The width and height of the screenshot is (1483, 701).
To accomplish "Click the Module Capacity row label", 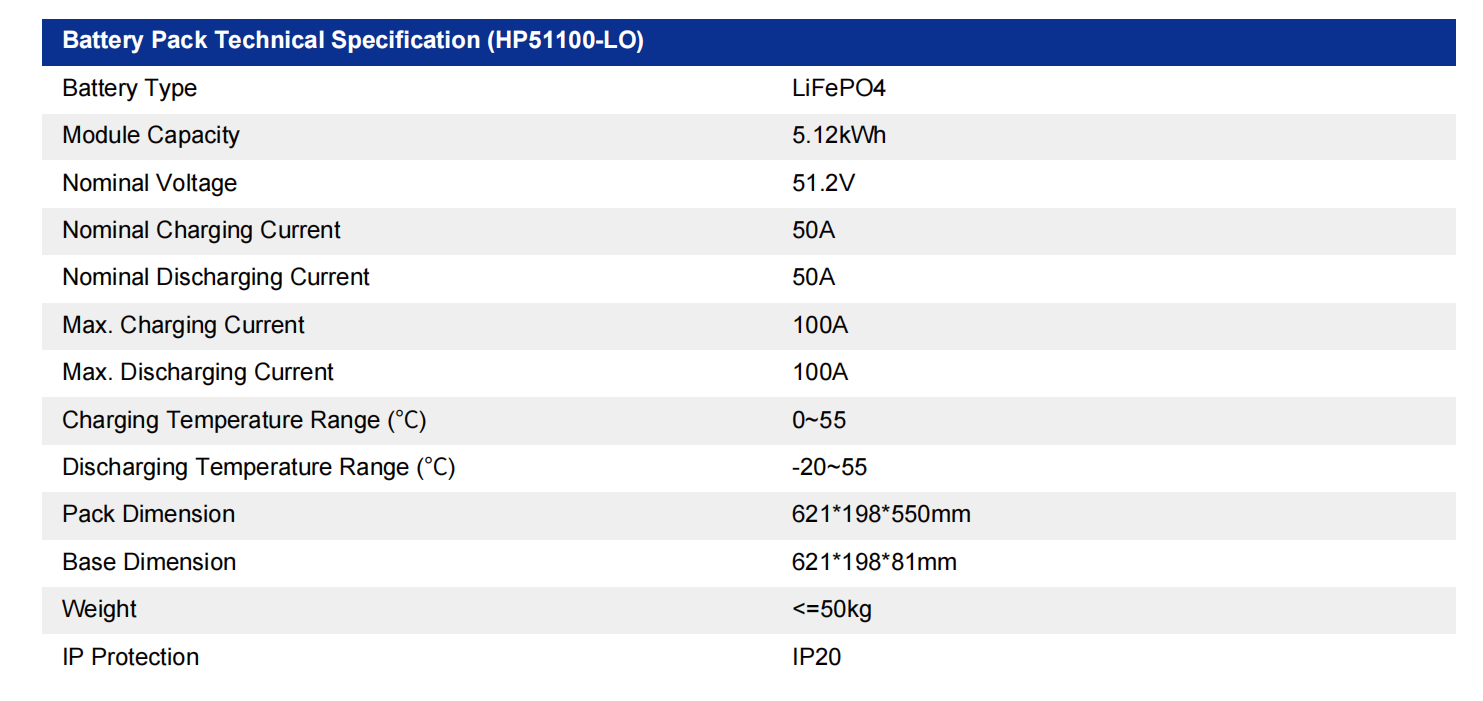I will click(x=151, y=135).
